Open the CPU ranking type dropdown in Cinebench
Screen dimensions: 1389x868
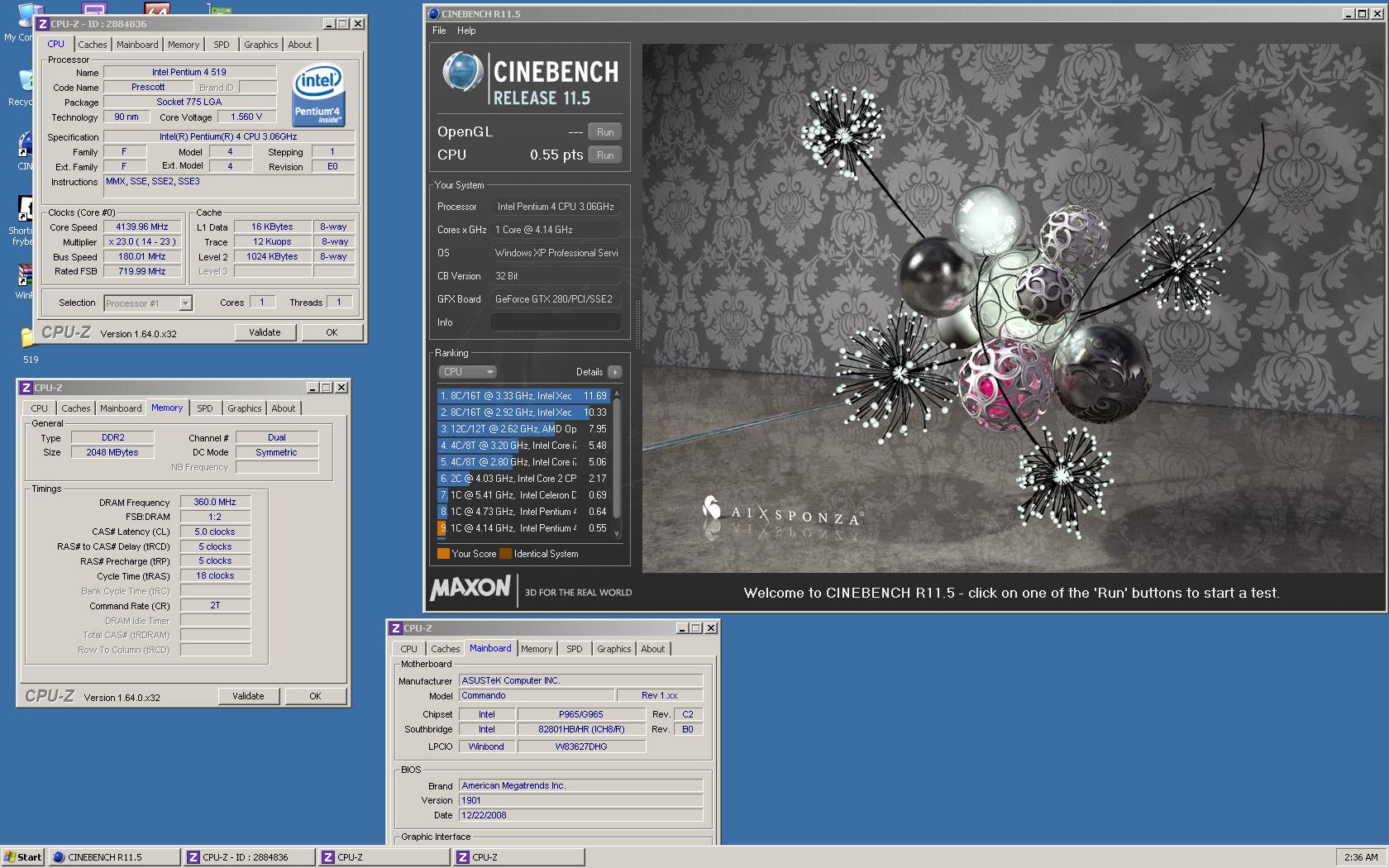pos(468,372)
